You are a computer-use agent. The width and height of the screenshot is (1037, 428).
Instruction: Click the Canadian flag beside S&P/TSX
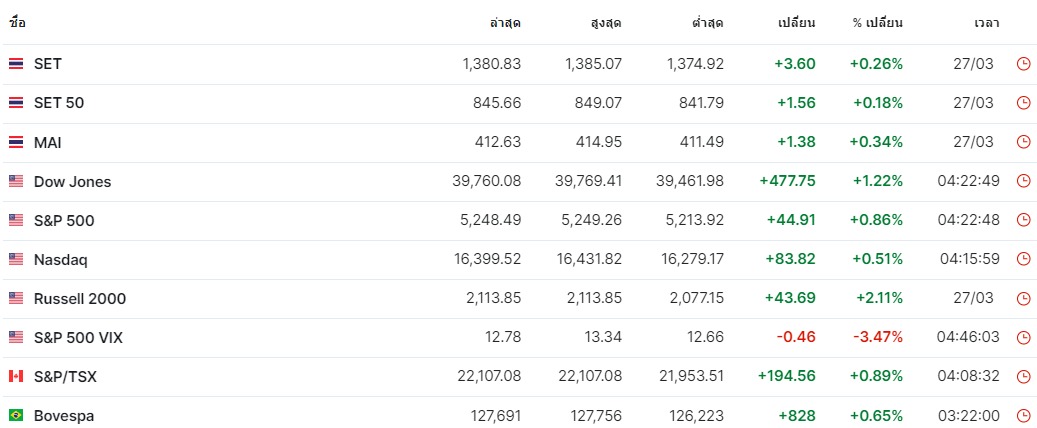pyautogui.click(x=16, y=376)
